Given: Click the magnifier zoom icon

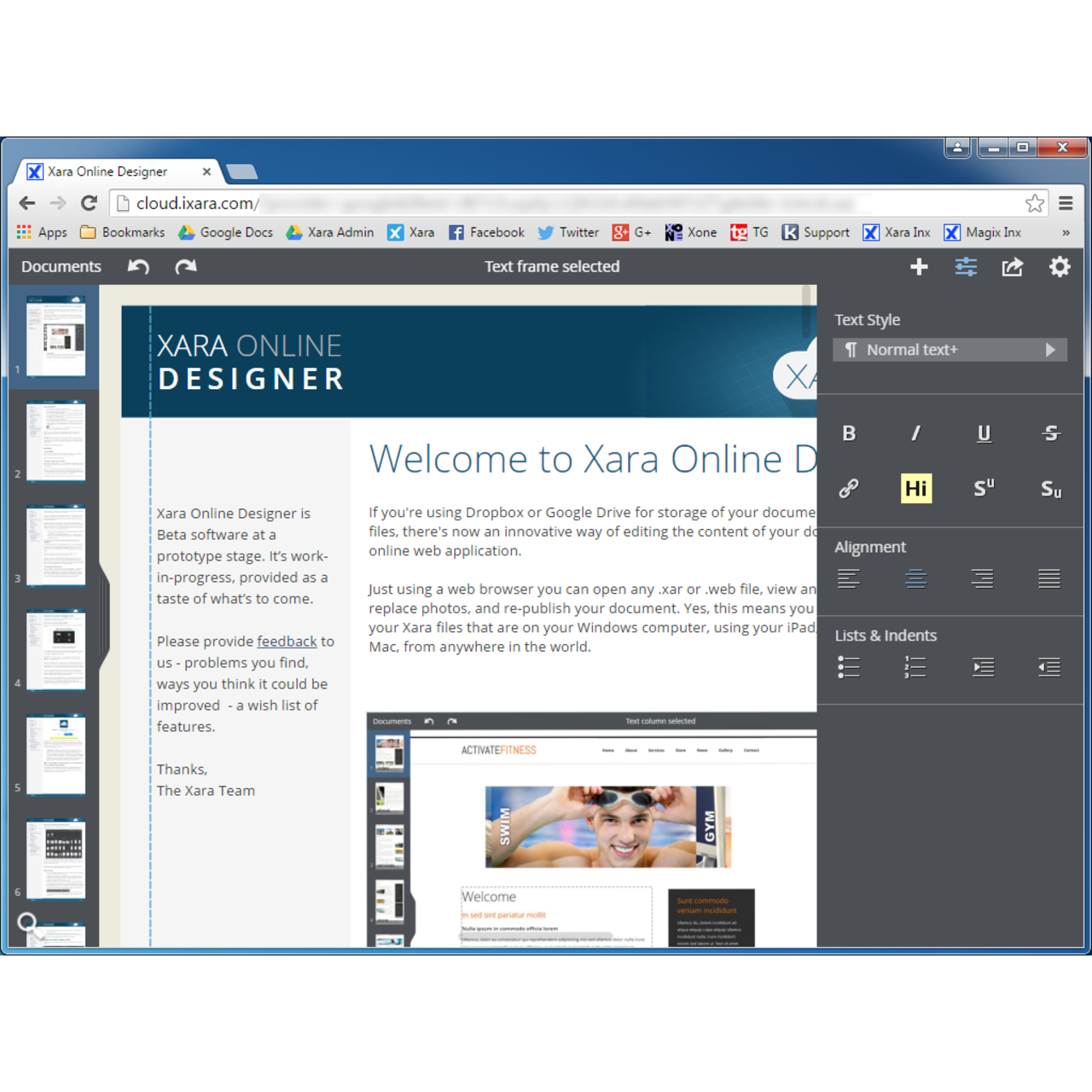Looking at the screenshot, I should [x=28, y=923].
